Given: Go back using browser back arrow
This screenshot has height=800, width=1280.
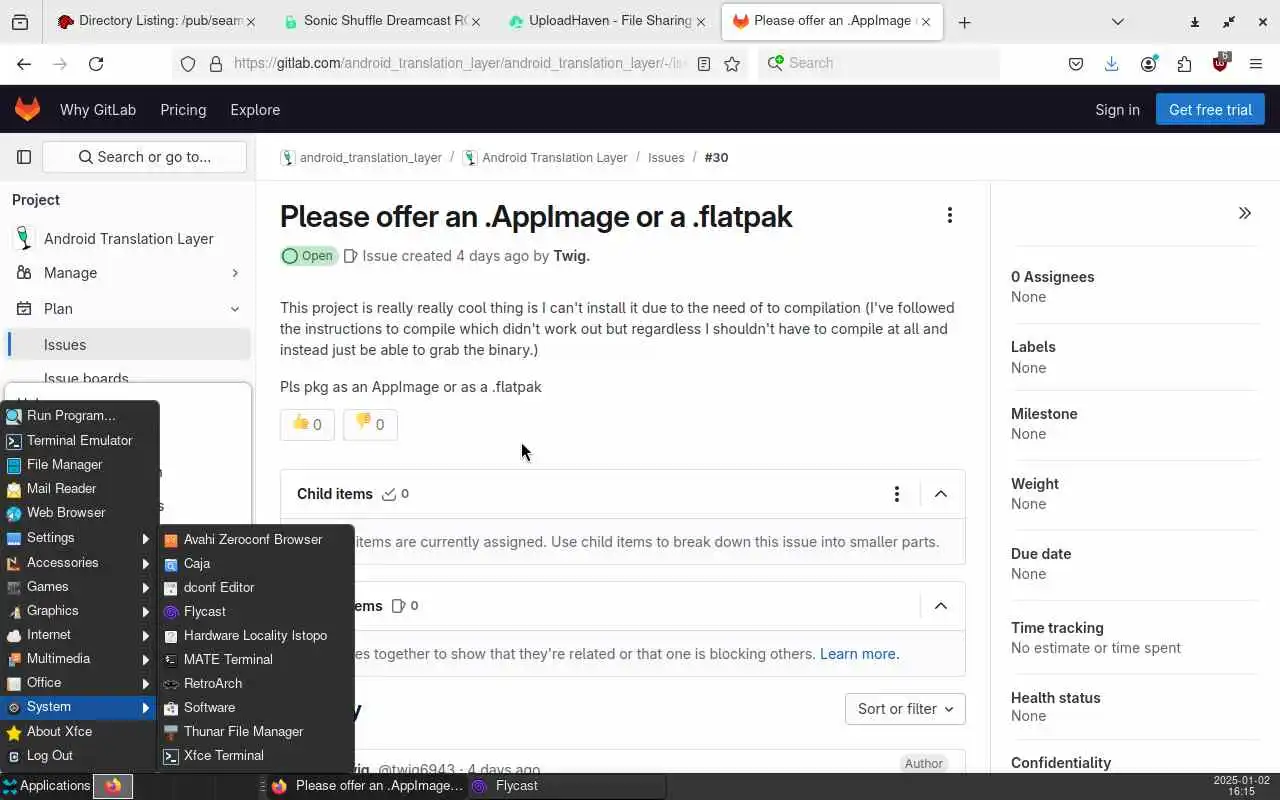Looking at the screenshot, I should tap(24, 64).
